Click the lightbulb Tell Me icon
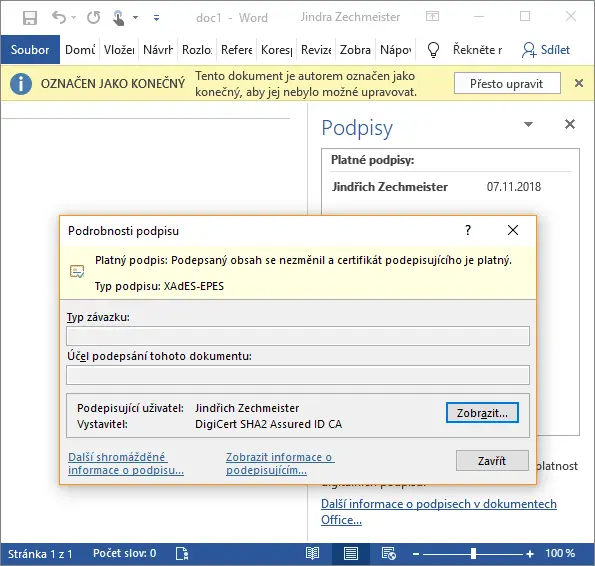Image resolution: width=595 pixels, height=566 pixels. point(433,50)
